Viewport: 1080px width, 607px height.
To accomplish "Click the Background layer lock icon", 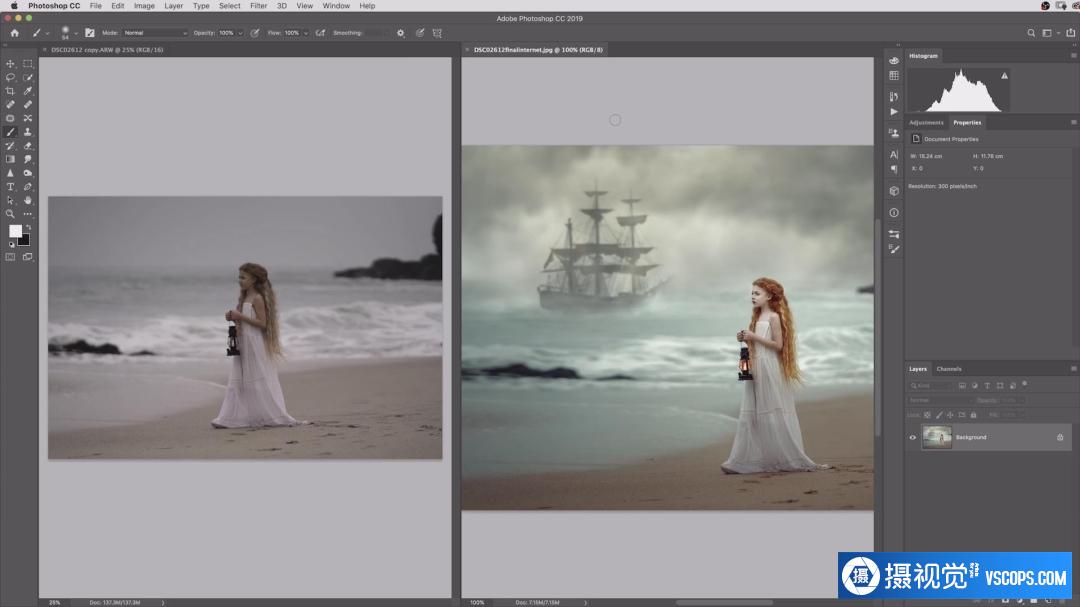I will coord(1060,438).
